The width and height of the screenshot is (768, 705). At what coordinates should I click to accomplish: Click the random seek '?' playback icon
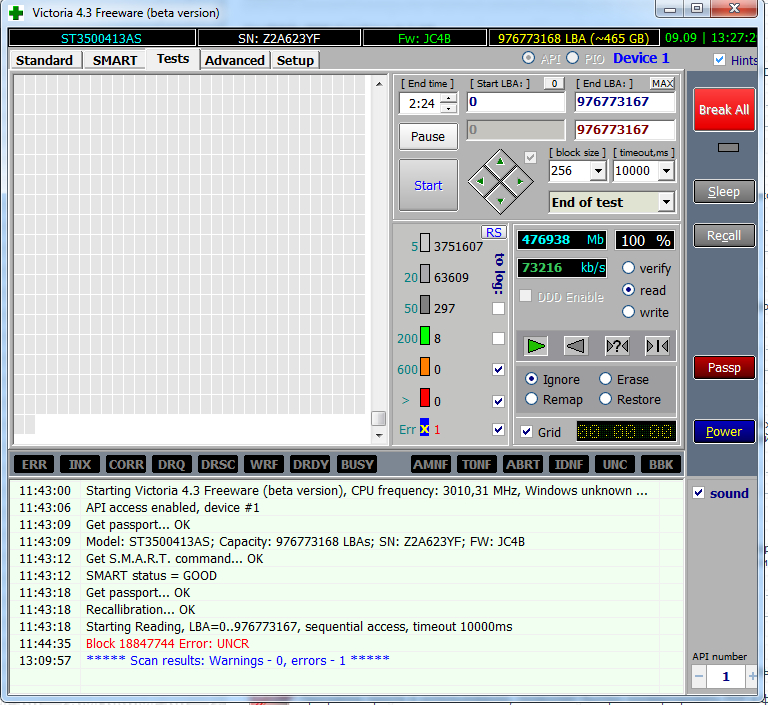617,346
